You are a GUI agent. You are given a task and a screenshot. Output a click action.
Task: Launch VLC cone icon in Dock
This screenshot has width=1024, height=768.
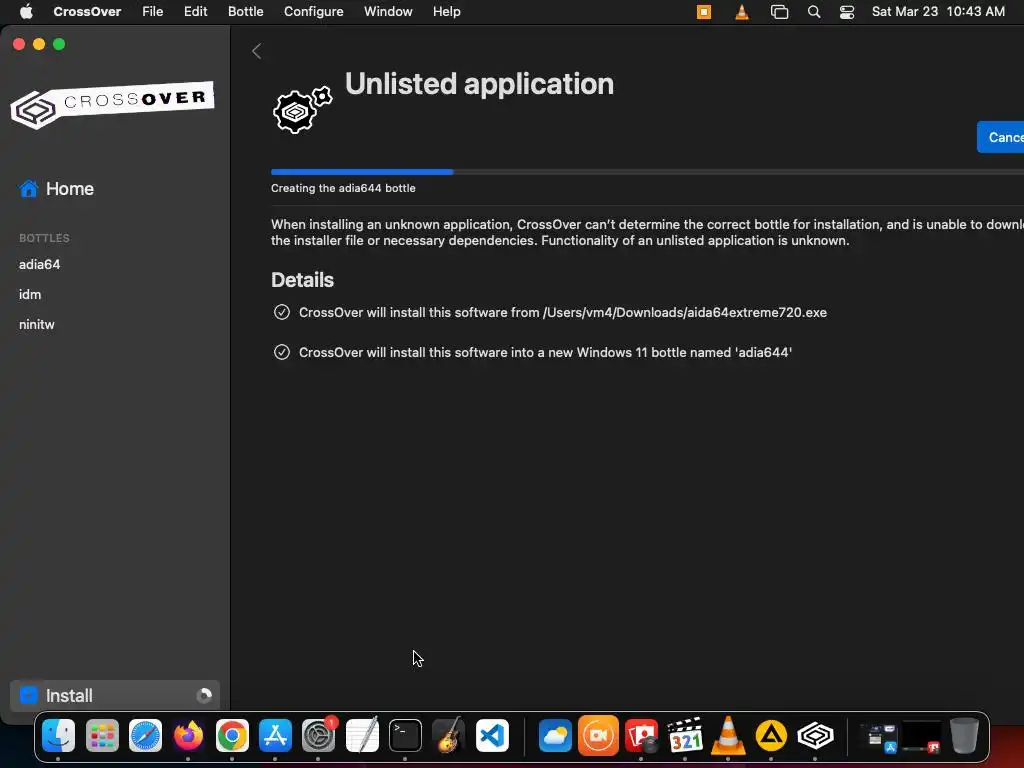point(728,735)
